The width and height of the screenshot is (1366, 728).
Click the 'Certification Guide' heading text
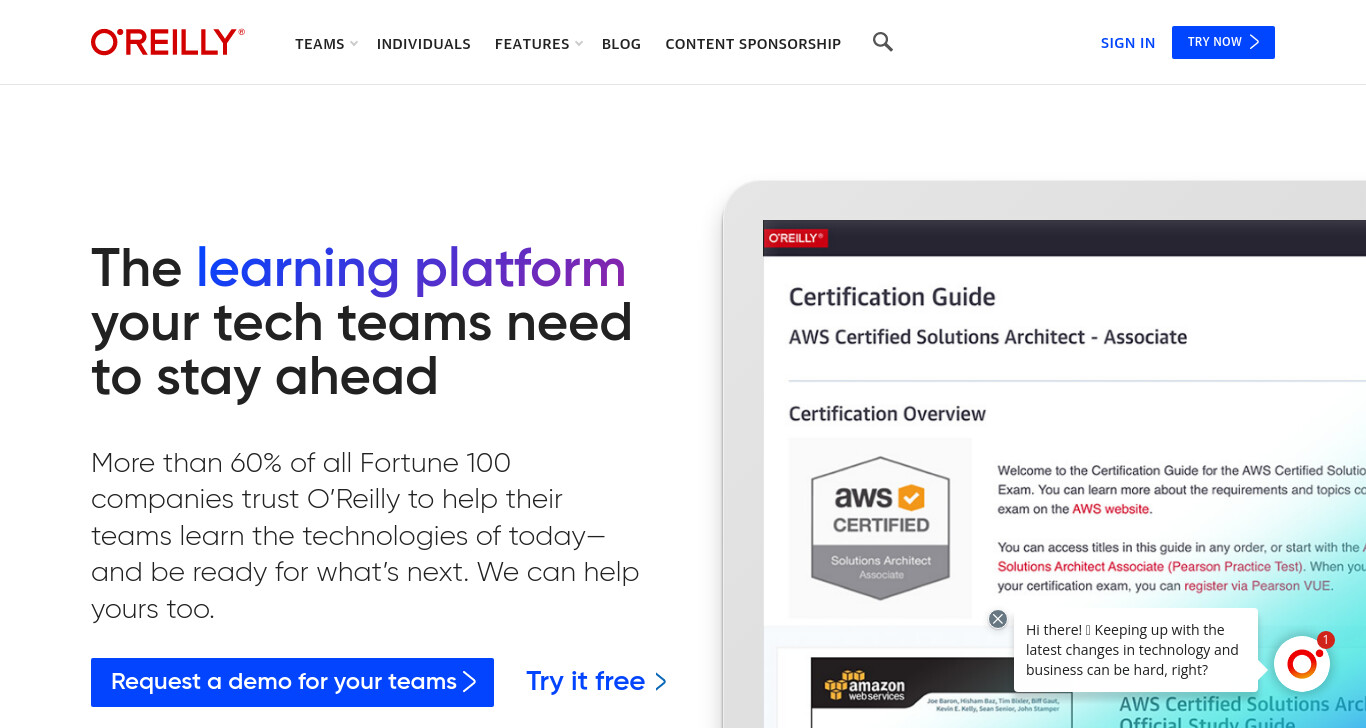click(x=892, y=297)
